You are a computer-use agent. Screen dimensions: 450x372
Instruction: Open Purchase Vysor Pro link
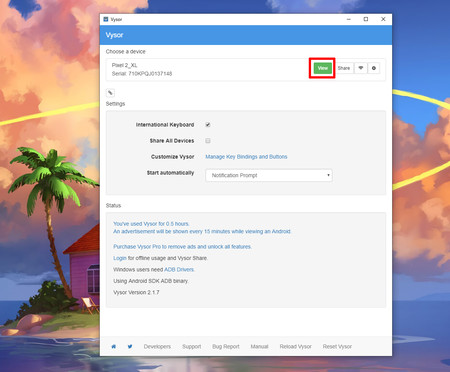[x=182, y=247]
